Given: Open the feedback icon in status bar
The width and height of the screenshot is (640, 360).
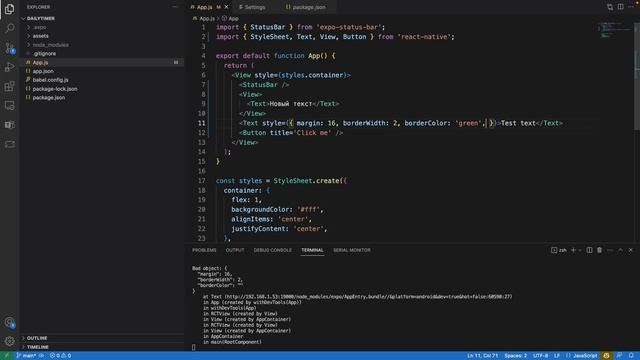Looking at the screenshot, I should [x=620, y=356].
